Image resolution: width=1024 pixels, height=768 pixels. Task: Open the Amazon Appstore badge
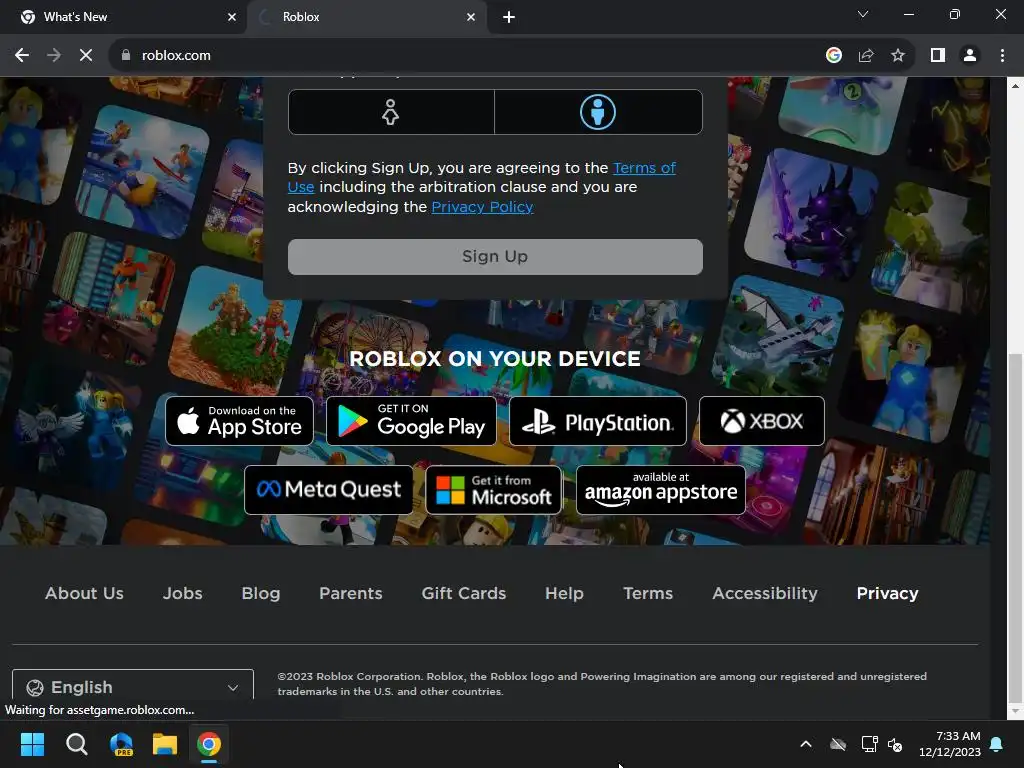[661, 490]
